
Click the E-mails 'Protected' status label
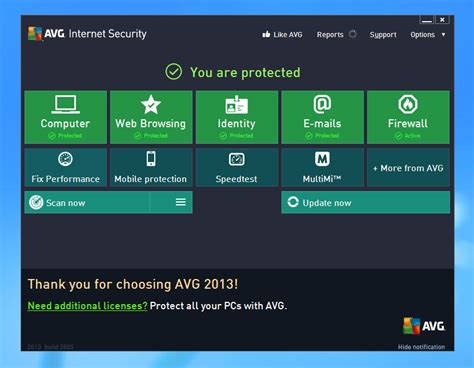click(327, 136)
